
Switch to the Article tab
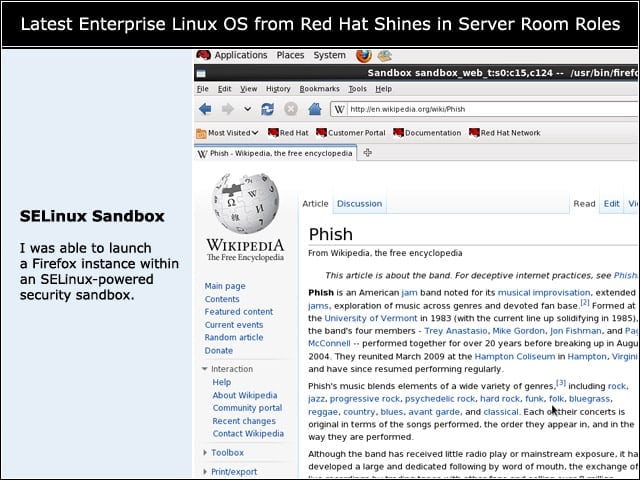click(315, 204)
